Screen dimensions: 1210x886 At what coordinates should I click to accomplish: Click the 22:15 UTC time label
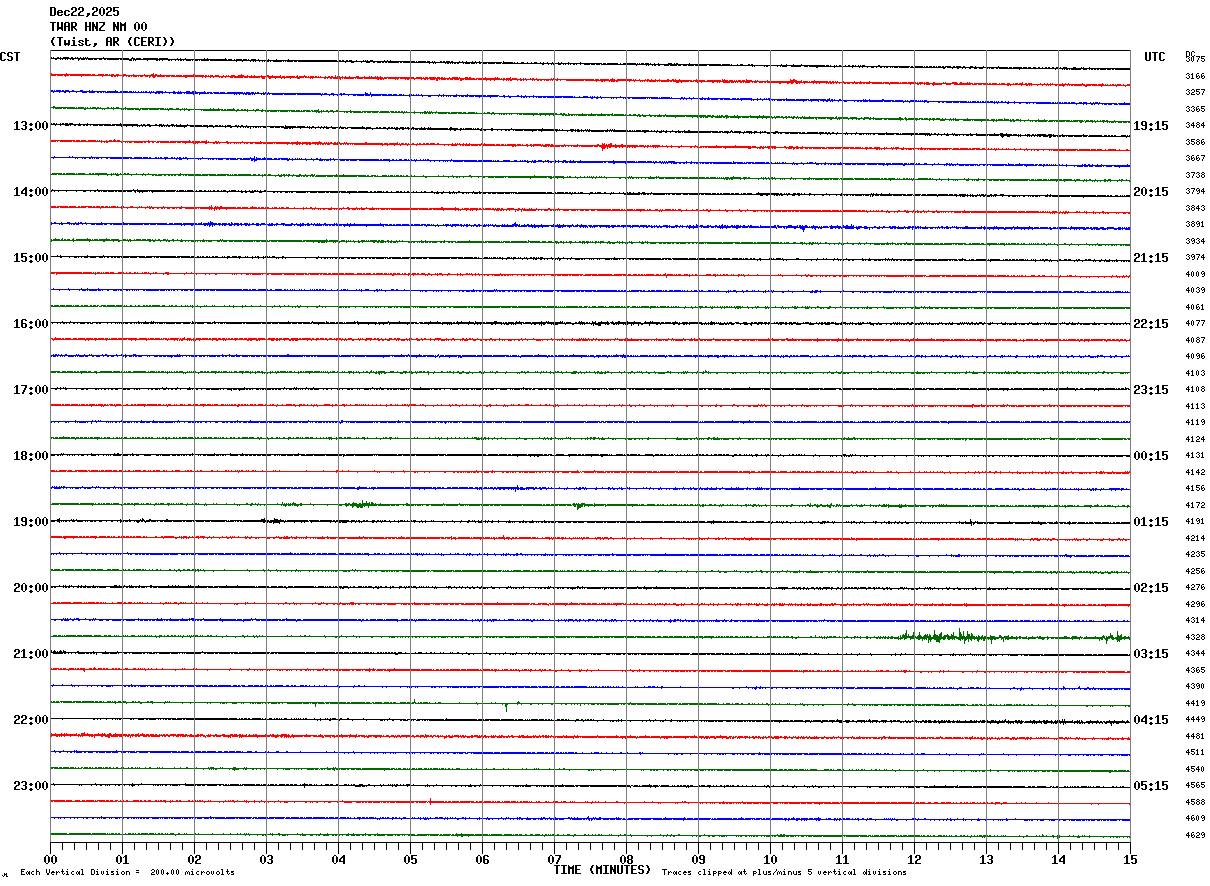1151,324
